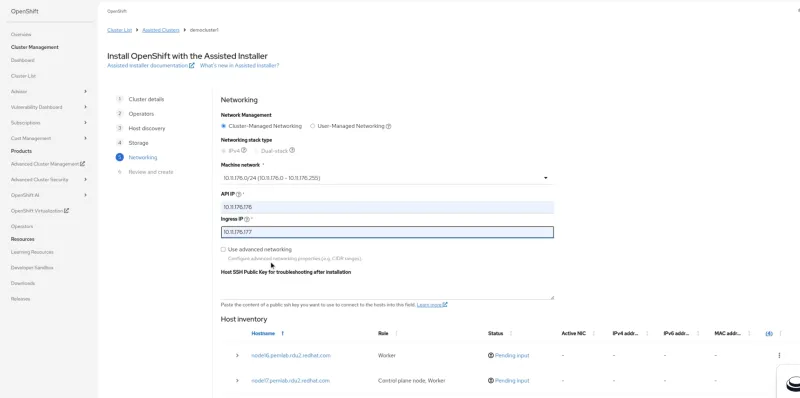This screenshot has width=800, height=398.
Task: Open Operators under Cluster Management sidebar
Action: (22, 226)
